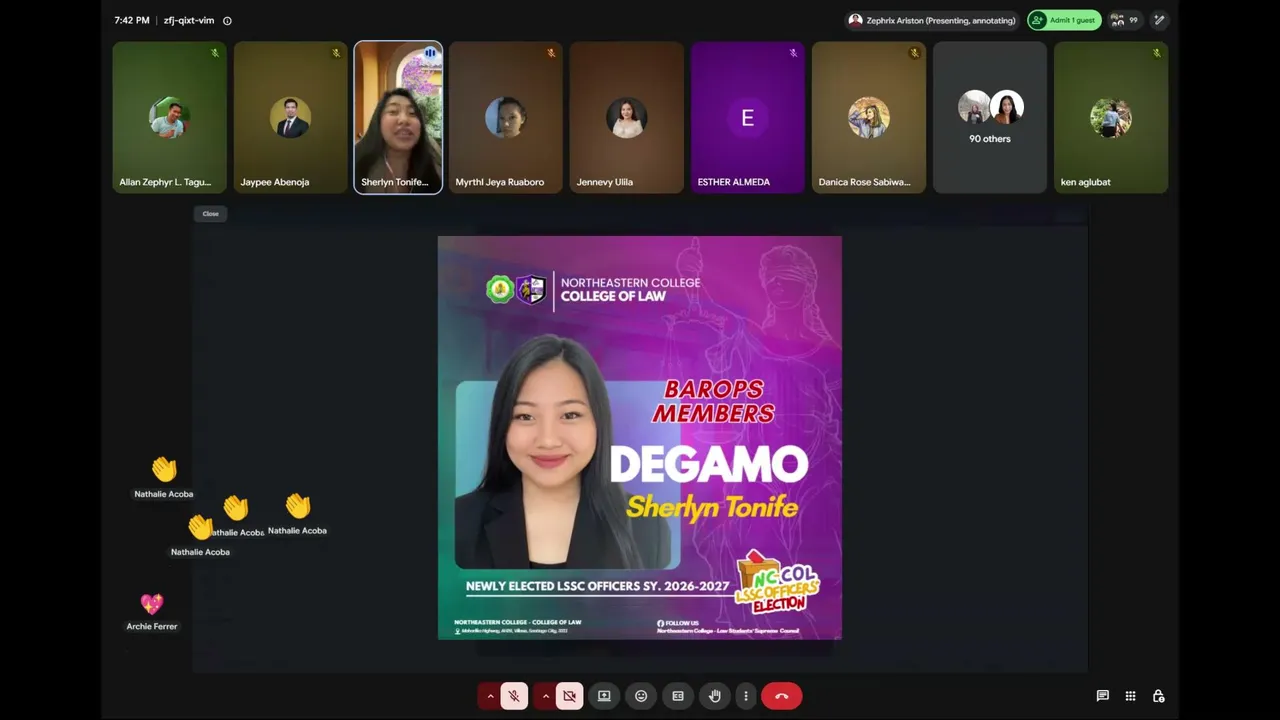Open the emoji reactions picker
Image resolution: width=1280 pixels, height=720 pixels.
click(641, 696)
